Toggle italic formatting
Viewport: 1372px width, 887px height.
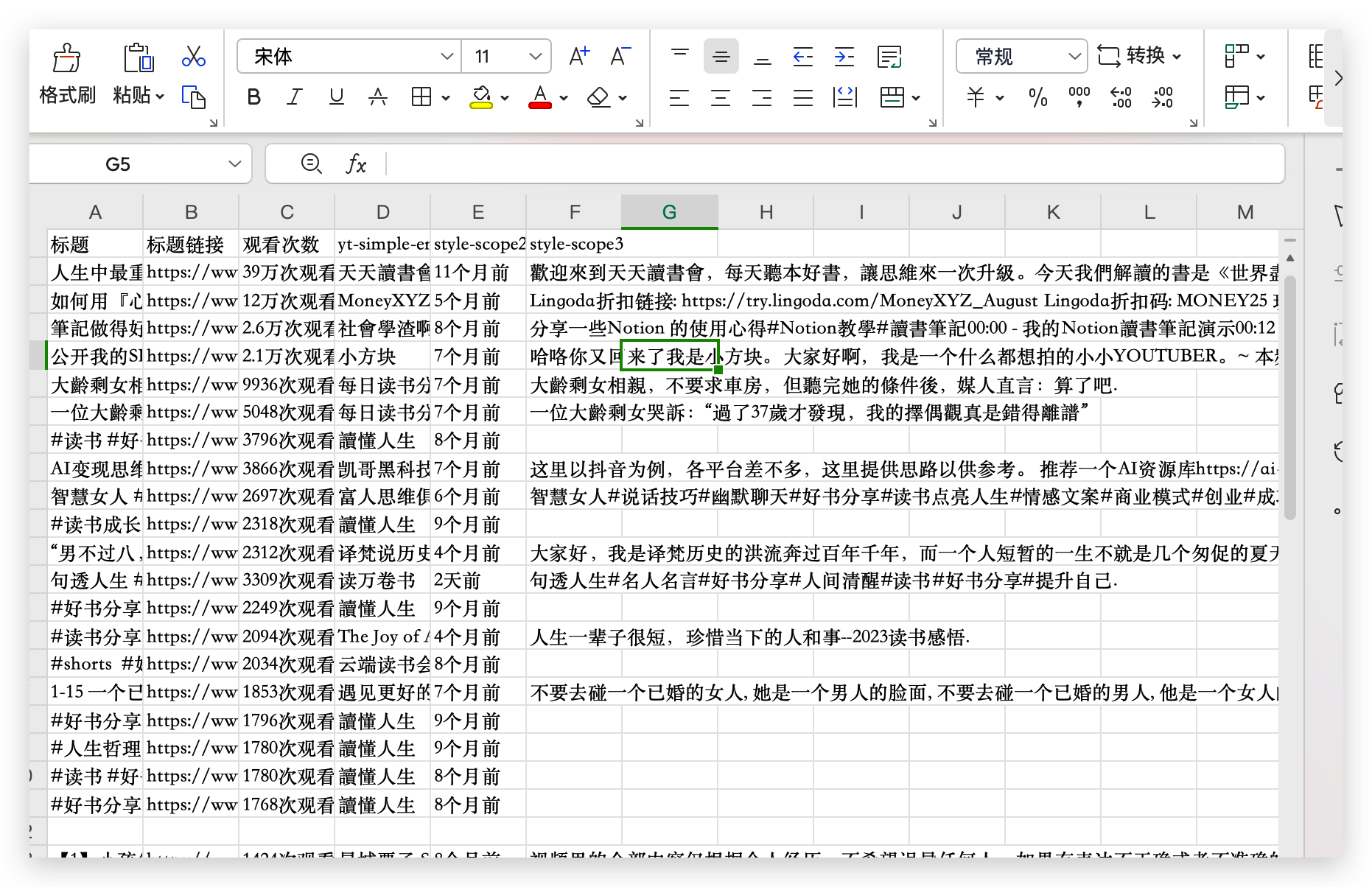point(295,97)
